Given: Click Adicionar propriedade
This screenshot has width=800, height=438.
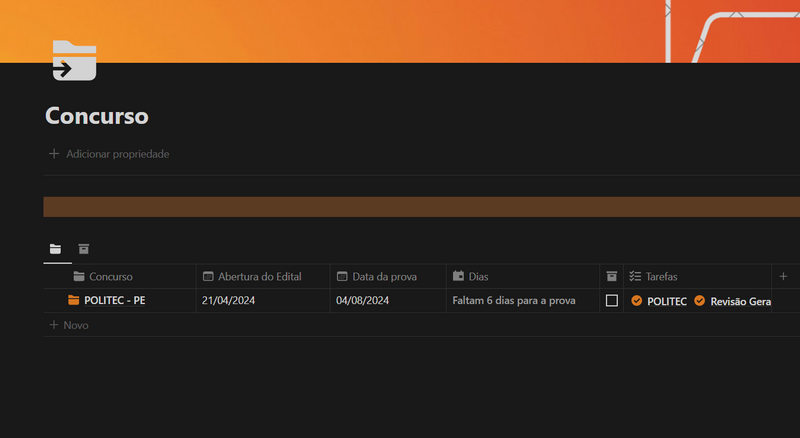Looking at the screenshot, I should [117, 154].
